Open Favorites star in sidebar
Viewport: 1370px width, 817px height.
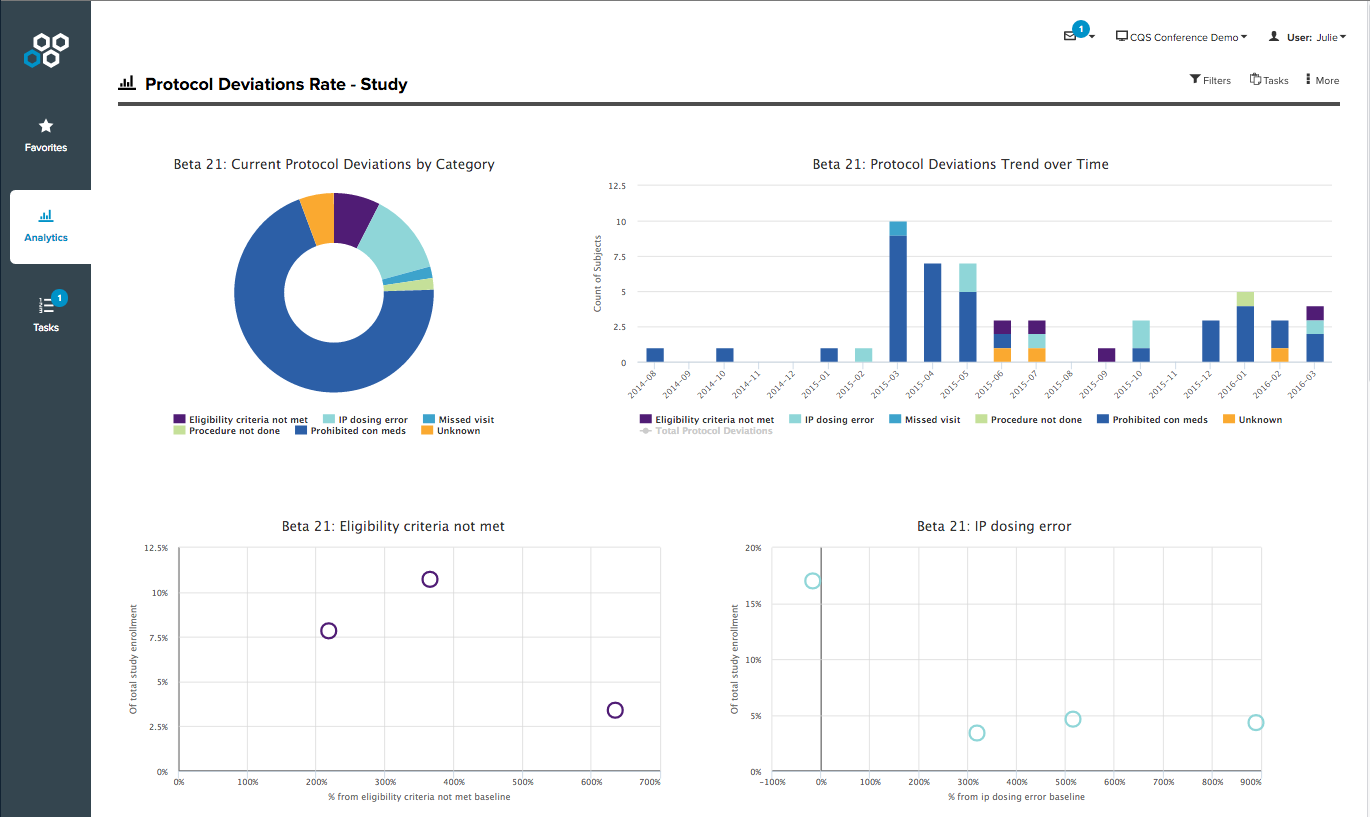point(46,127)
